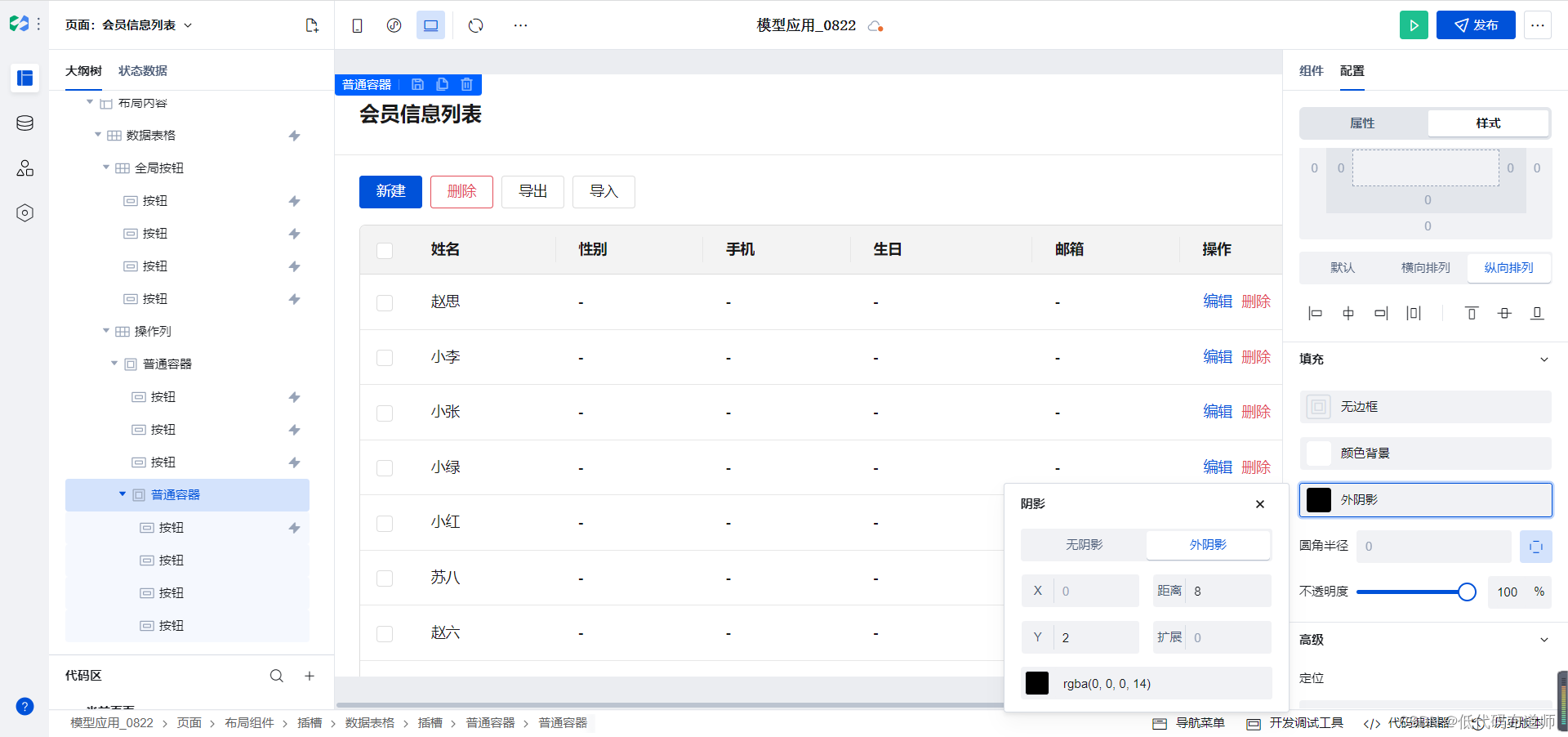This screenshot has height=737, width=1568.
Task: Click align bottom icon in style panel
Action: pos(1537,313)
